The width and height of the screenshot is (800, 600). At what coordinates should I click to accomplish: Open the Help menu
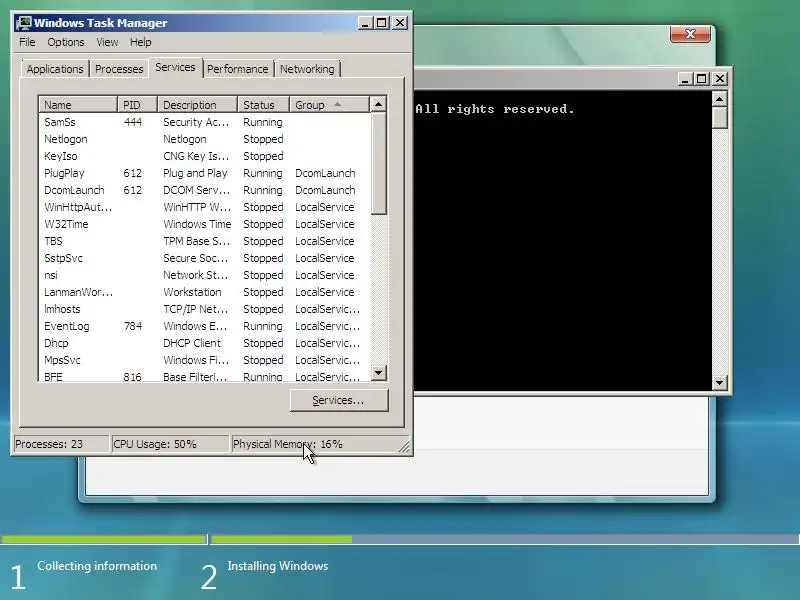pos(140,42)
